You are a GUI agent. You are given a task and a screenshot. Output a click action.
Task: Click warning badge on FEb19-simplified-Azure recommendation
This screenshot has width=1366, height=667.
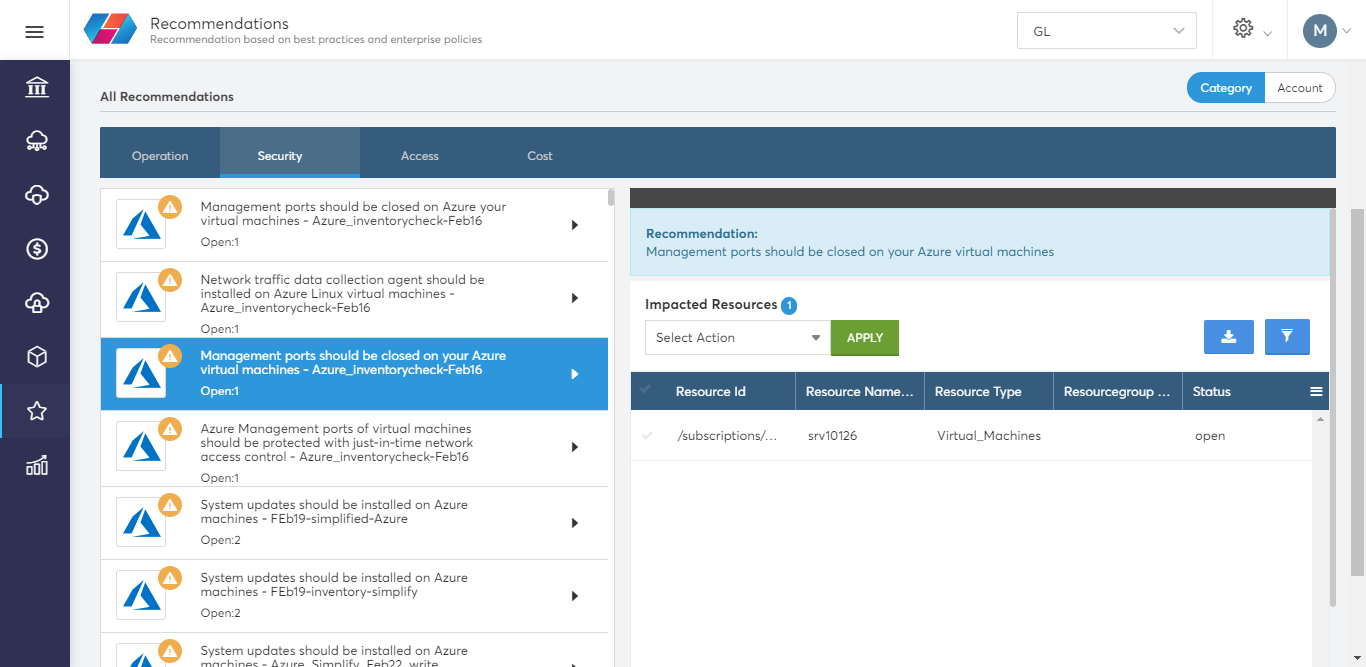pyautogui.click(x=170, y=504)
